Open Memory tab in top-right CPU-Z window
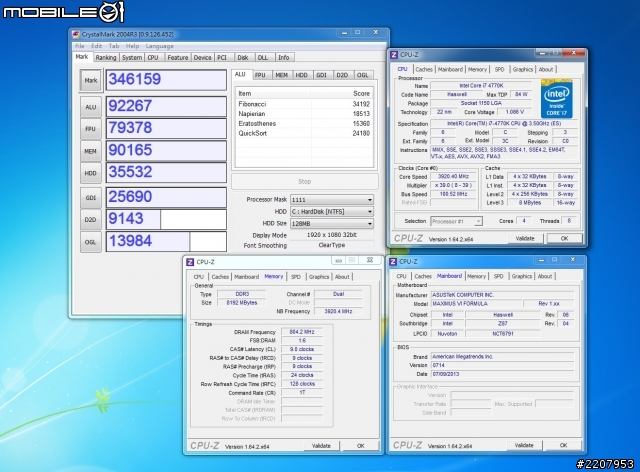This screenshot has height=472, width=640. 478,69
